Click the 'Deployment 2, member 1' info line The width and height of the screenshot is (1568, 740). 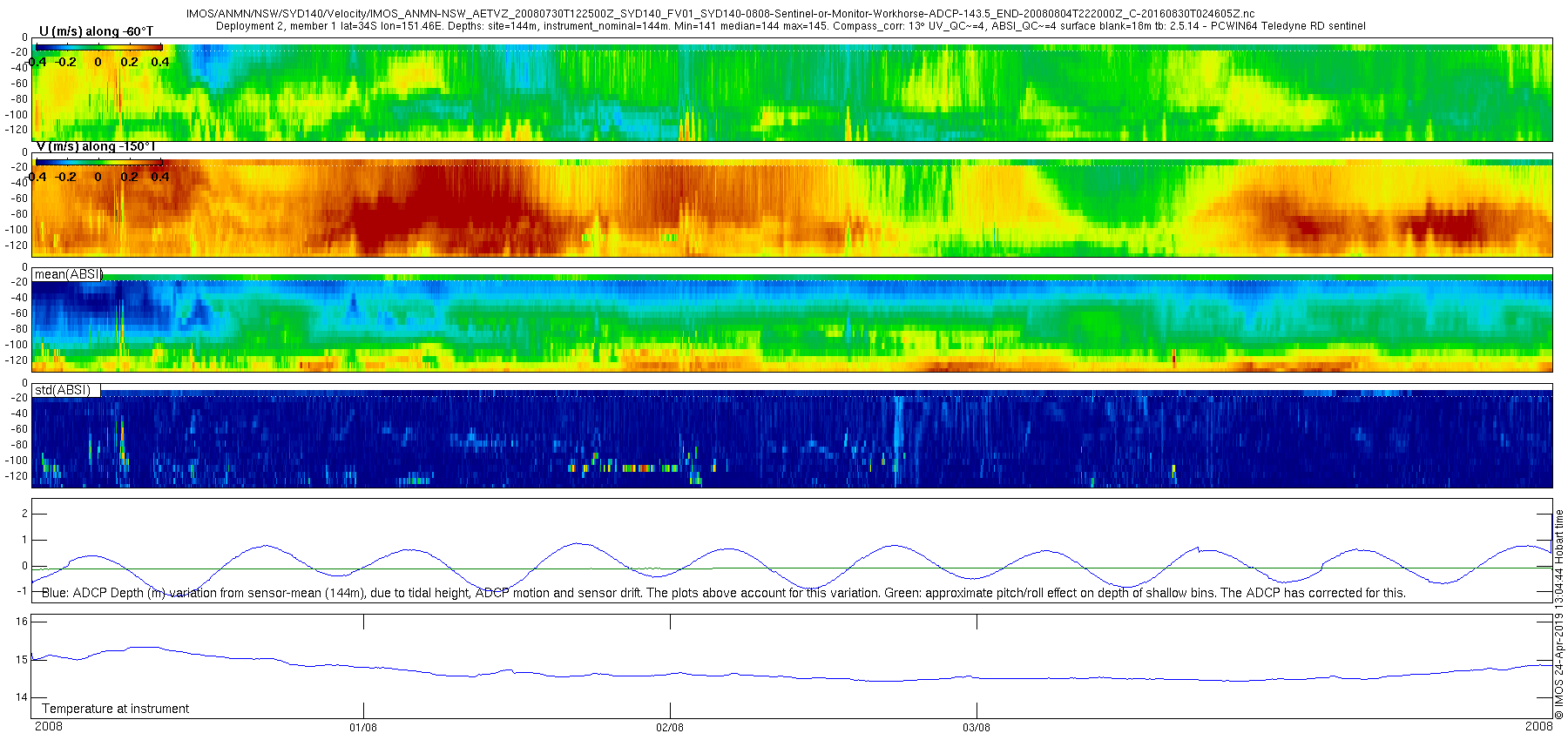[790, 26]
